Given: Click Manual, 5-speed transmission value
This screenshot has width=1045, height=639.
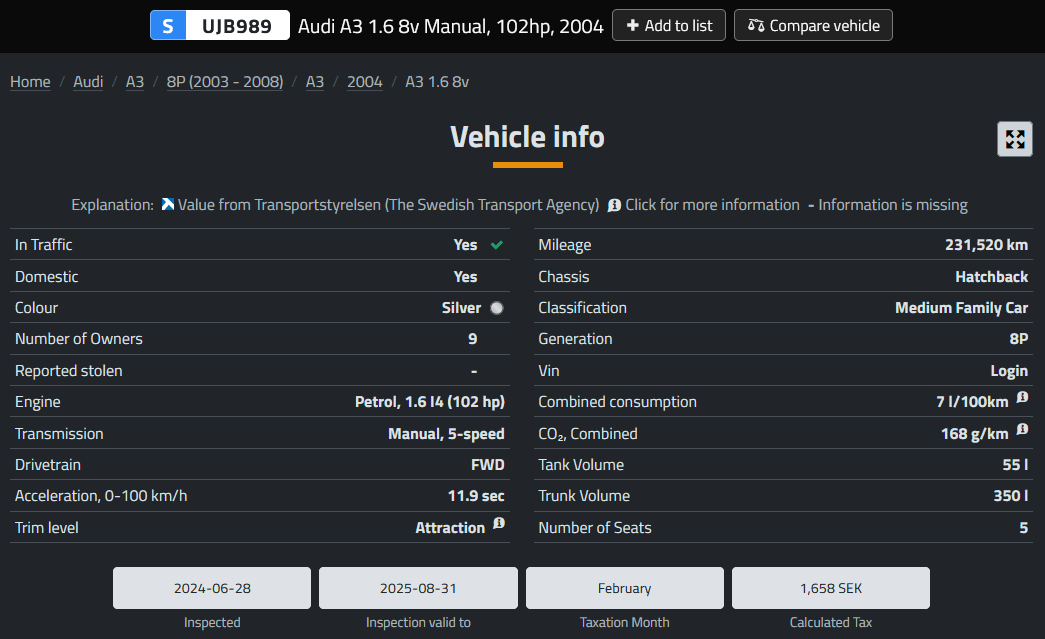Looking at the screenshot, I should 446,434.
